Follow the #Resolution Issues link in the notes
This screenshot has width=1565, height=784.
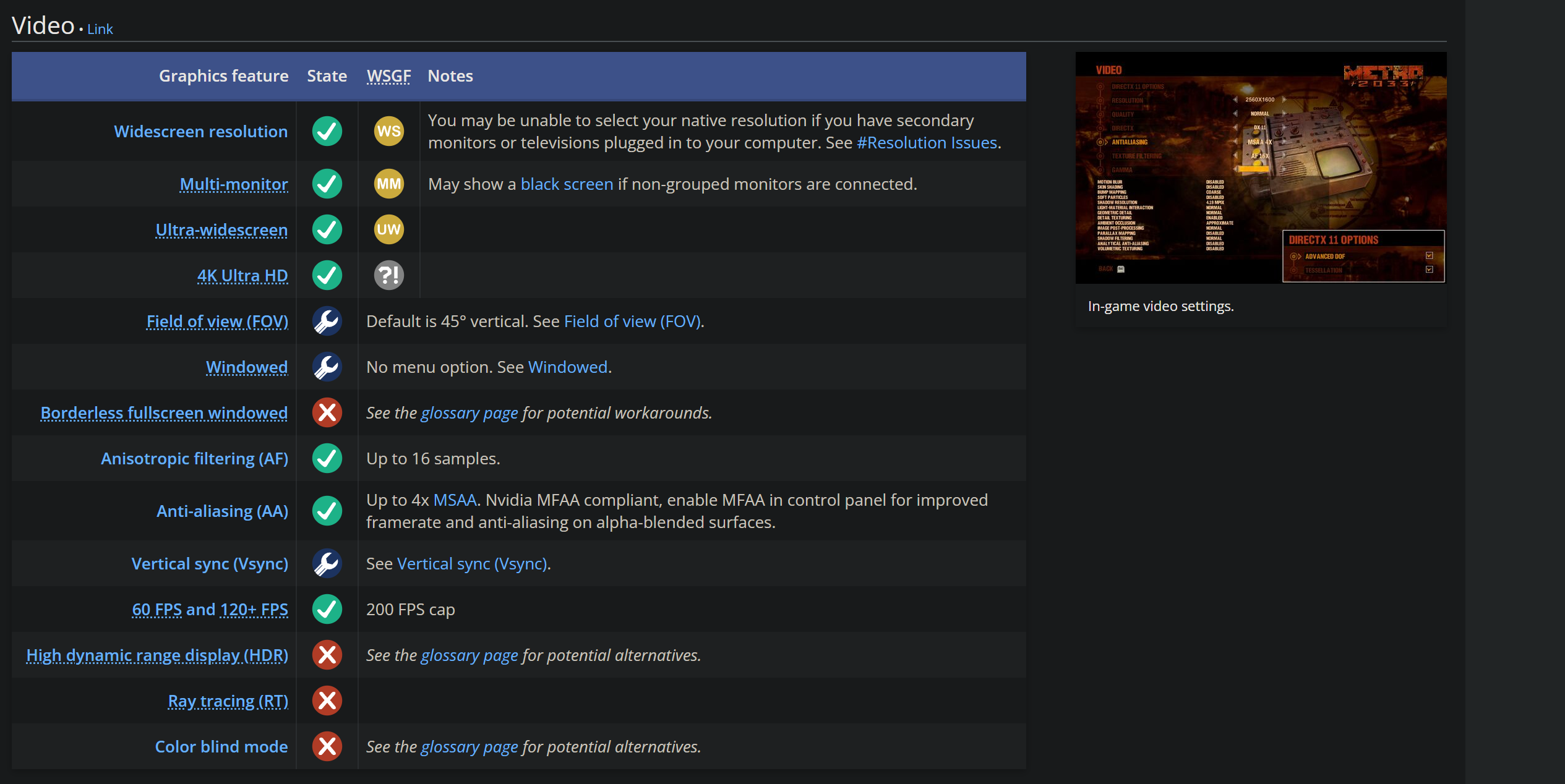[927, 142]
